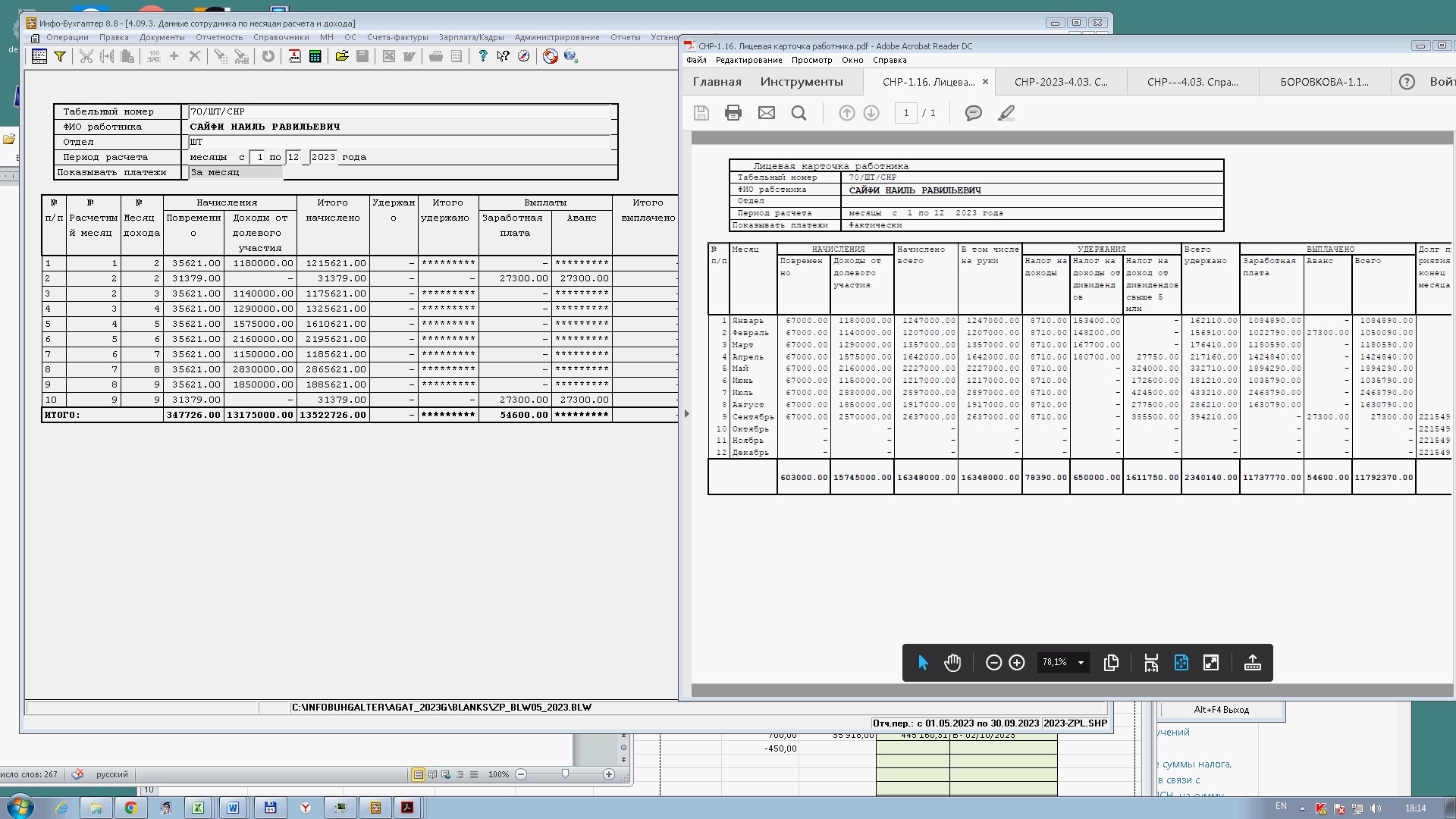Click the context help pointer icon
This screenshot has width=1456, height=819.
point(503,56)
